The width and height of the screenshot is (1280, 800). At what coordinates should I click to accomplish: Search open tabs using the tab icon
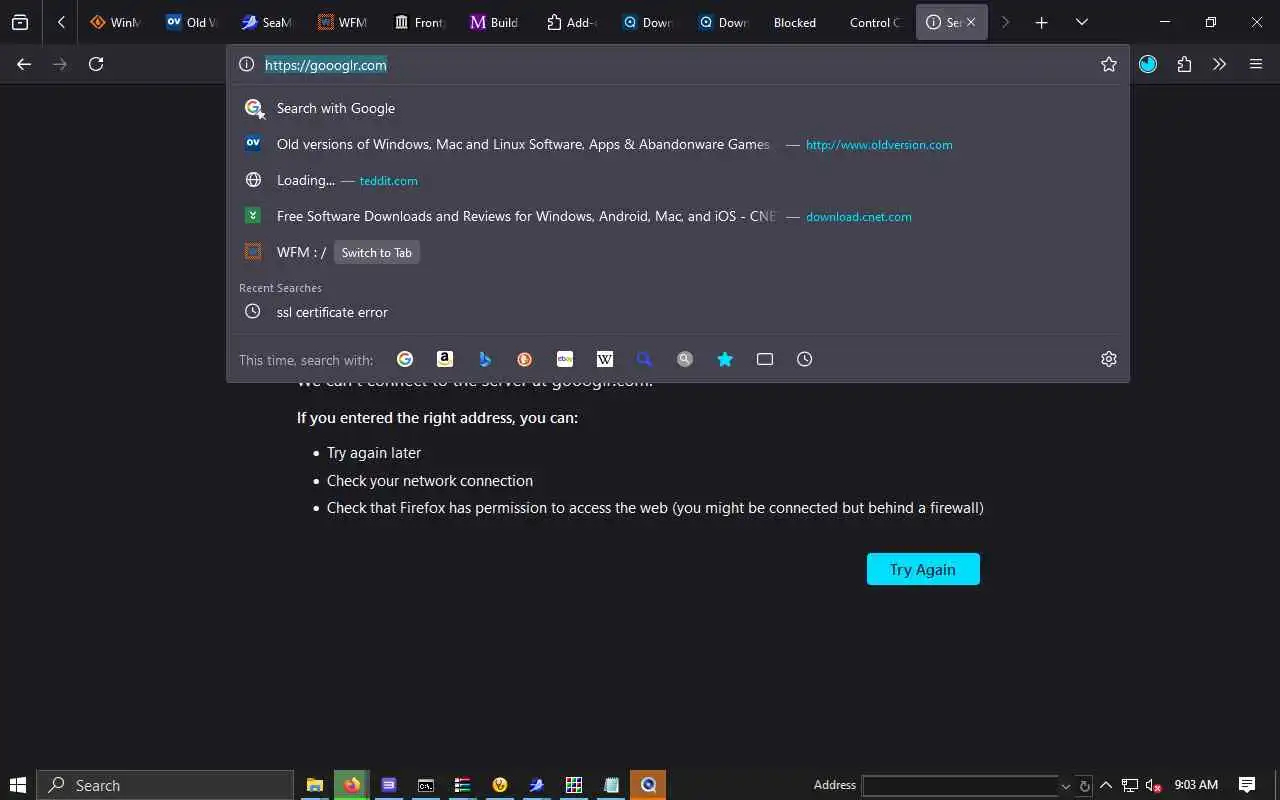point(765,359)
